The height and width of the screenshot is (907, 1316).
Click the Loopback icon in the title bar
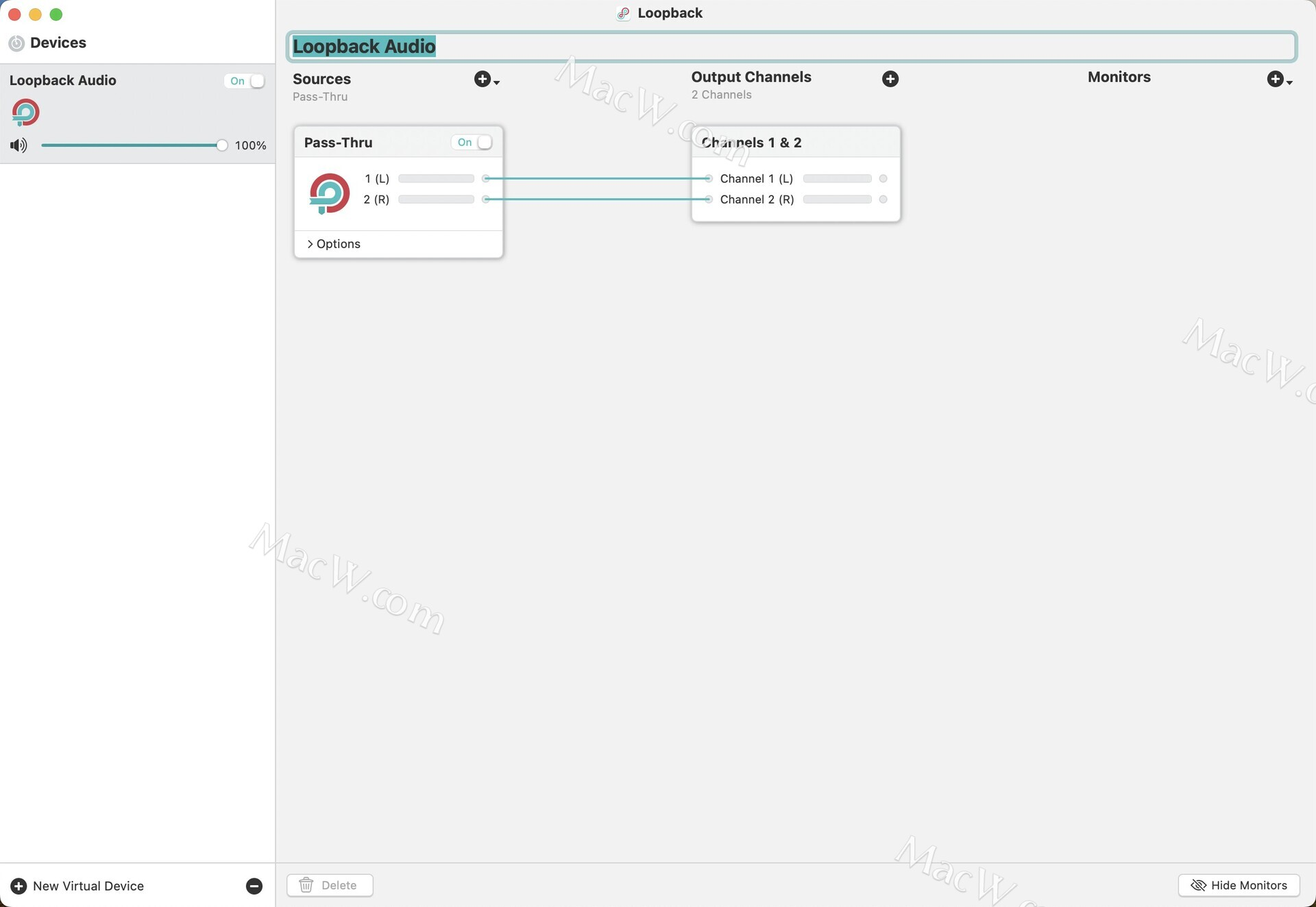tap(623, 13)
